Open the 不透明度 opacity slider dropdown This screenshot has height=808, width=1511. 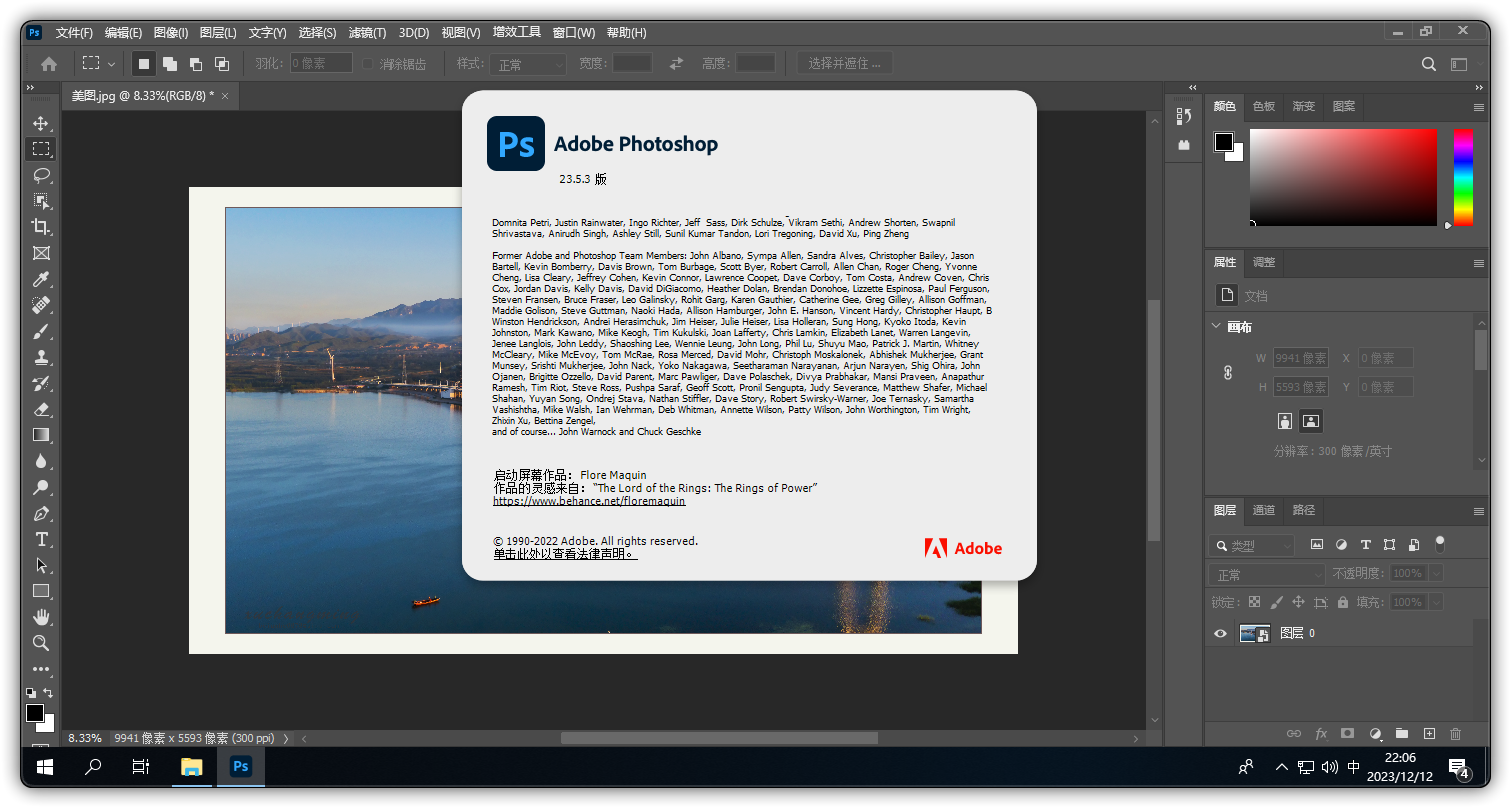click(1436, 573)
